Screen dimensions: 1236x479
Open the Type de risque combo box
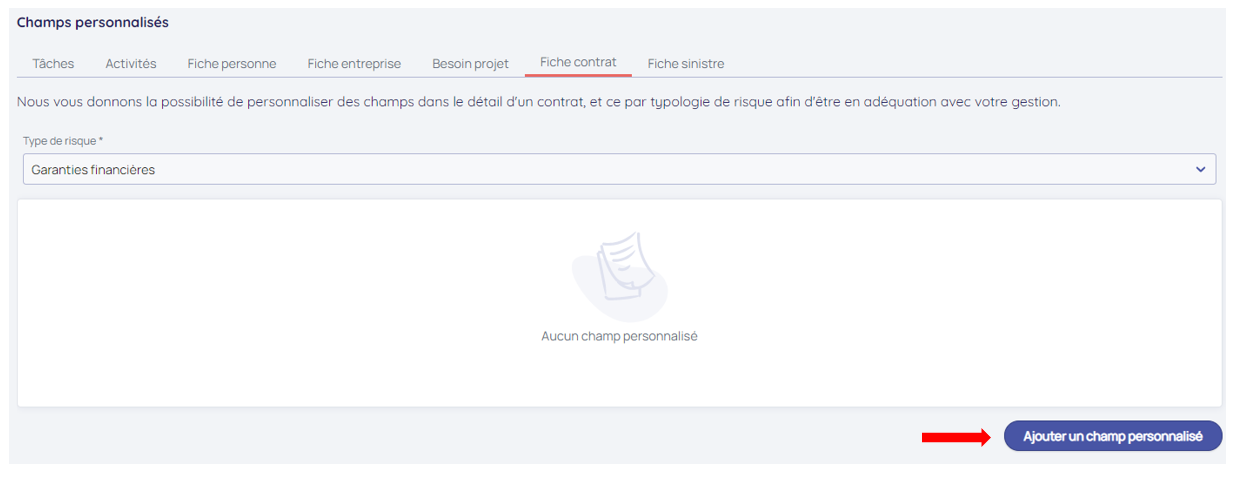(x=600, y=170)
